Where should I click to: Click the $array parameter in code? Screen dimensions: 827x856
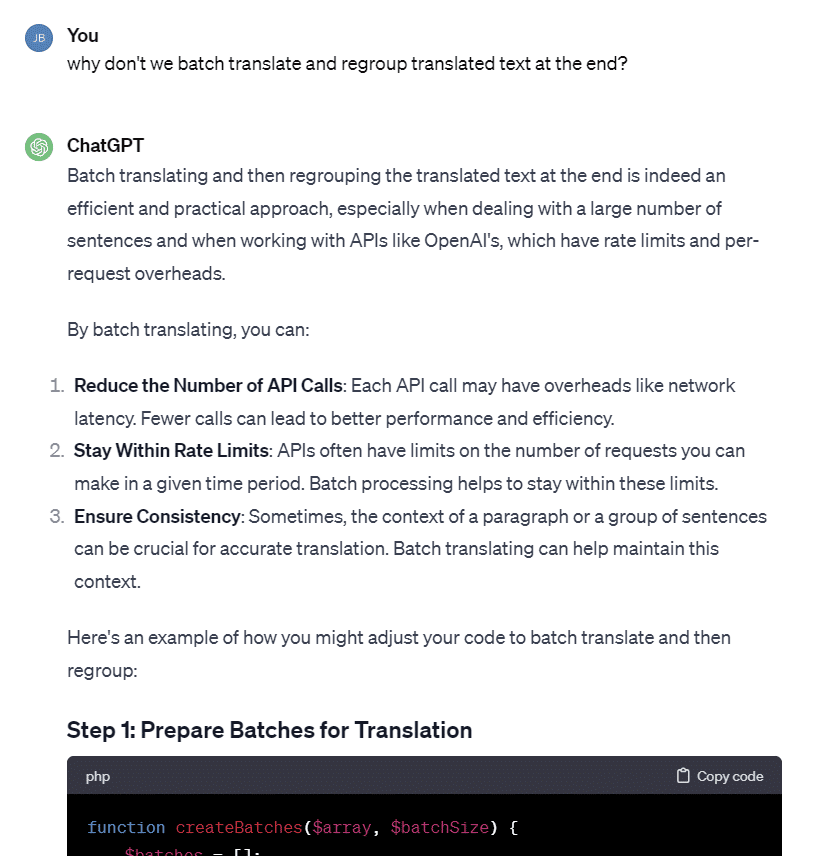coord(342,828)
